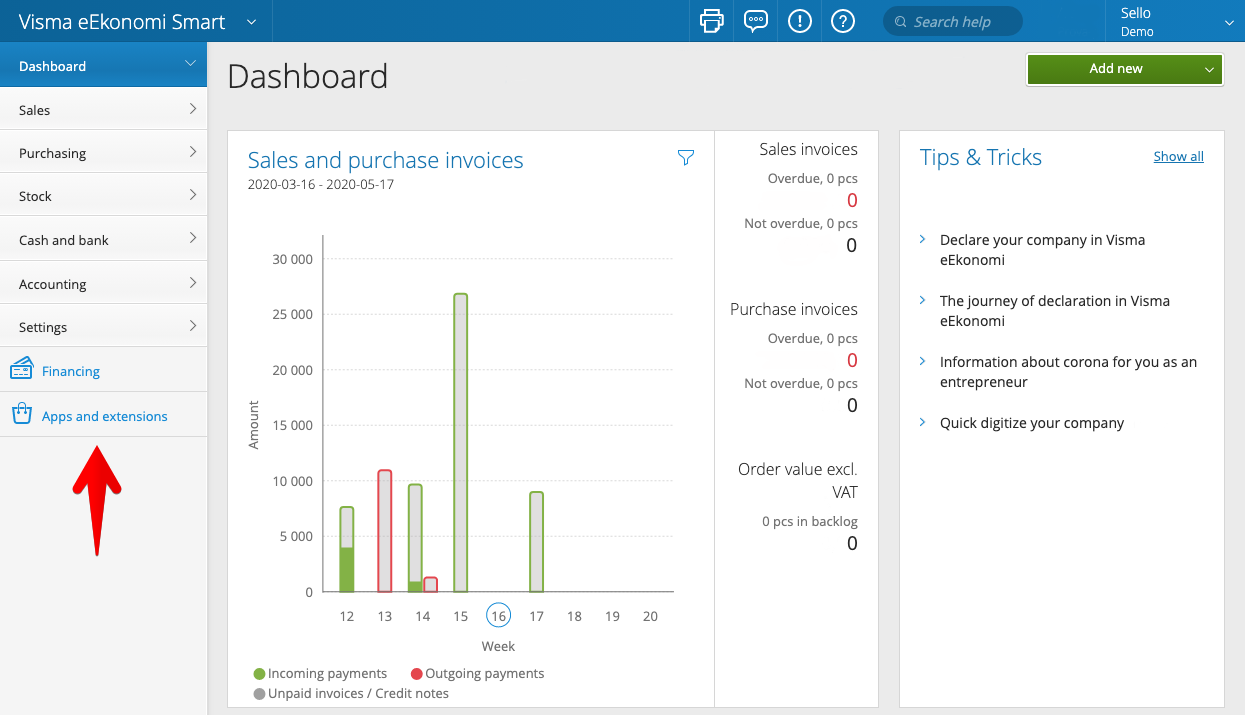Click the week 15 bar in chart
This screenshot has width=1245, height=715.
[x=460, y=442]
